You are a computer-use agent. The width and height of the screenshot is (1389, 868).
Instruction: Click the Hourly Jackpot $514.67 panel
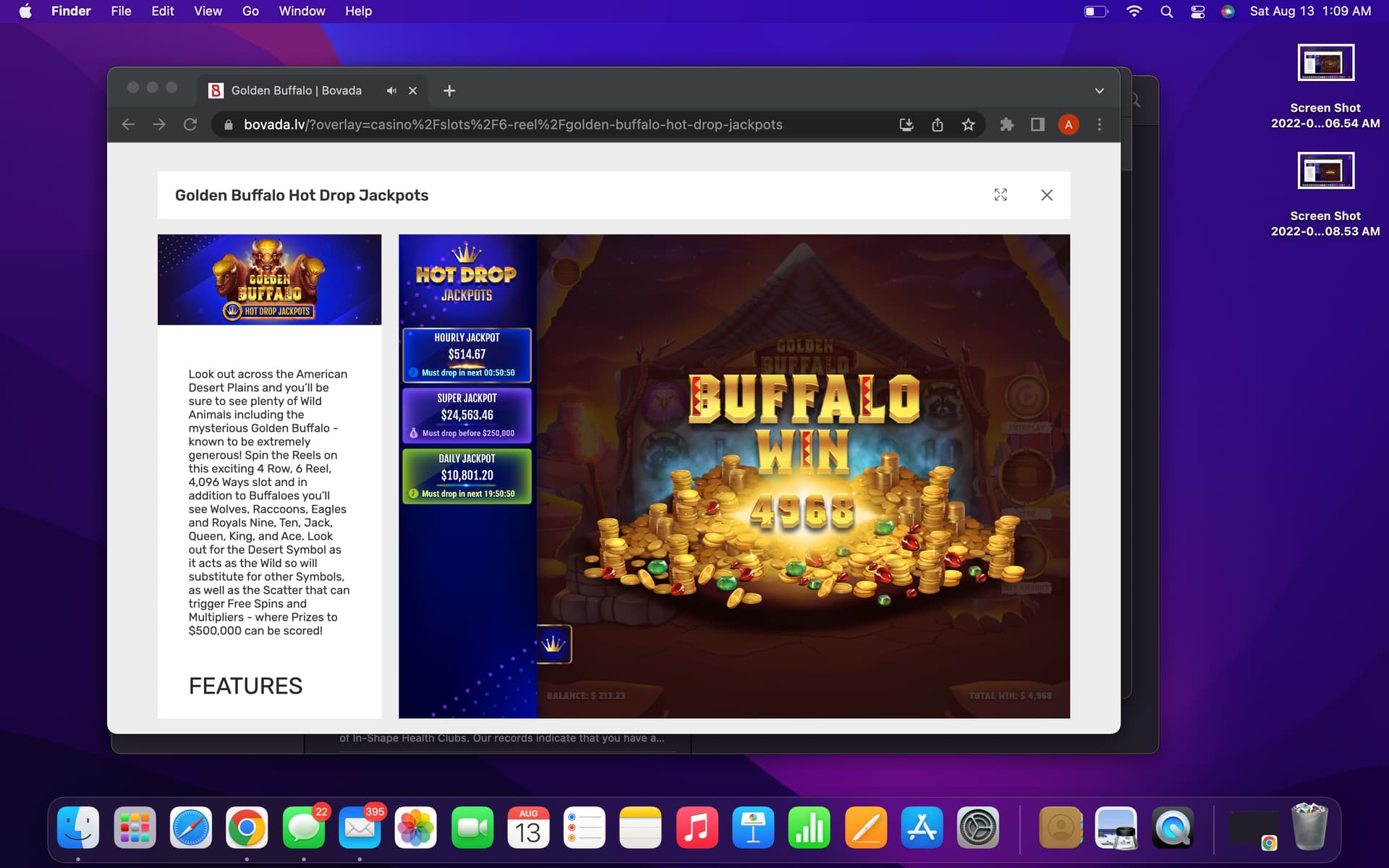(x=467, y=354)
